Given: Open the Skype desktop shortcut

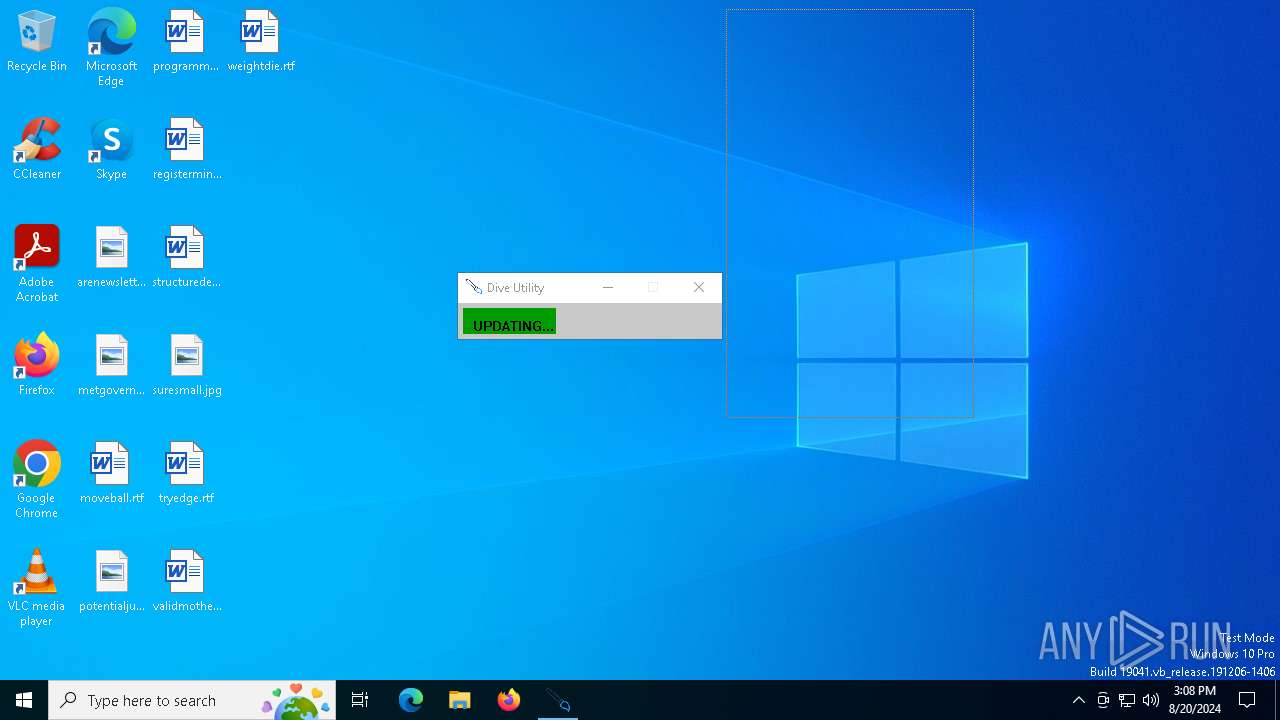Looking at the screenshot, I should click(x=111, y=149).
